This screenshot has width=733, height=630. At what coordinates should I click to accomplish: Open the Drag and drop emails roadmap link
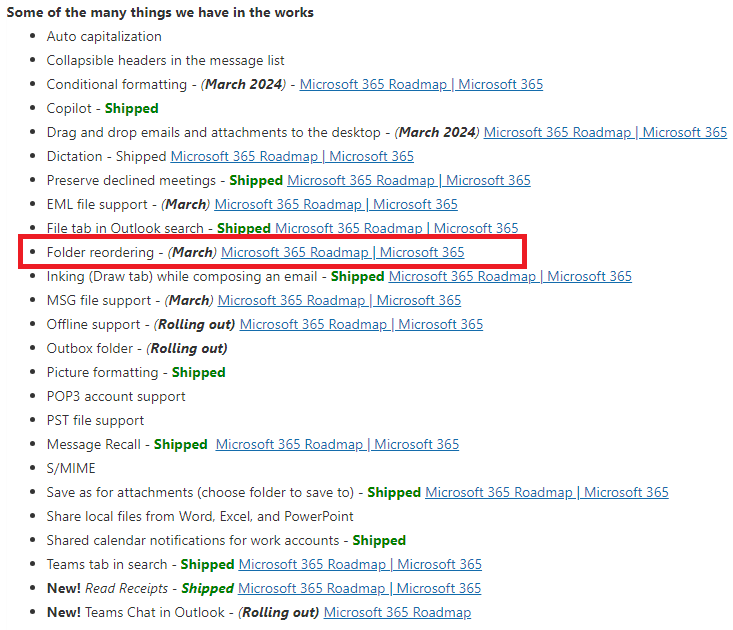point(605,132)
